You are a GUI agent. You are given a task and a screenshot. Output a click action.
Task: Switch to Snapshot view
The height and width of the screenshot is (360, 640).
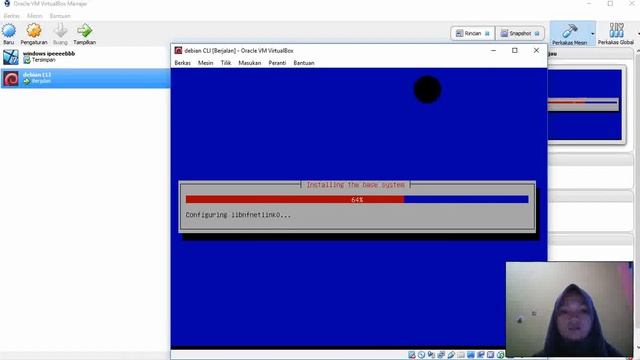pos(520,33)
